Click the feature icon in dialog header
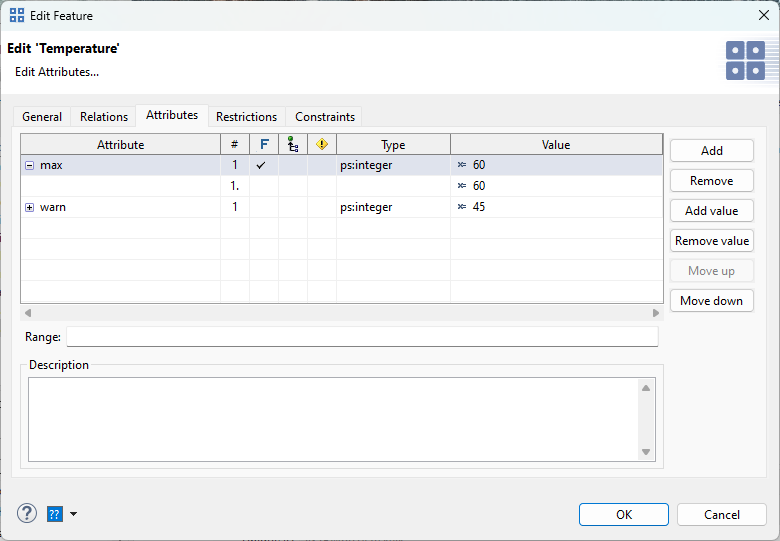 [x=745, y=61]
